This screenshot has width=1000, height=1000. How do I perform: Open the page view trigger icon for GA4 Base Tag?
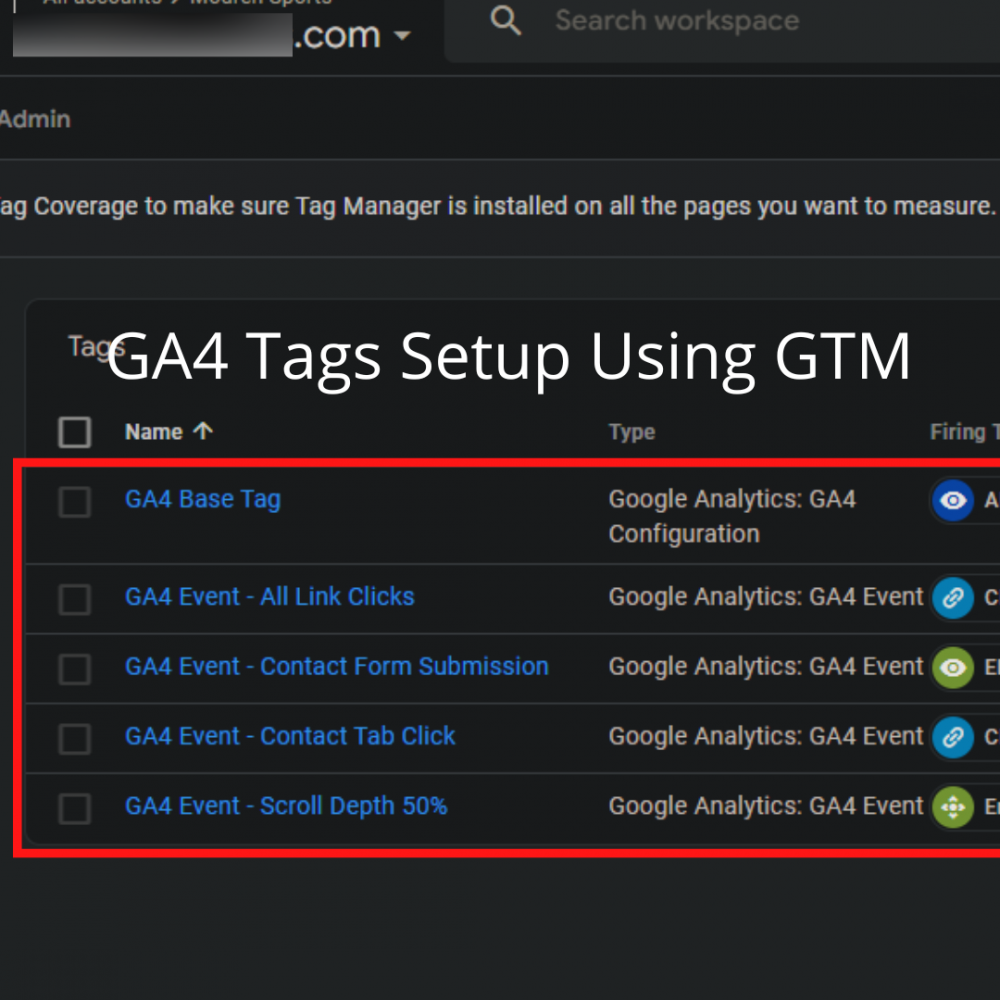953,501
